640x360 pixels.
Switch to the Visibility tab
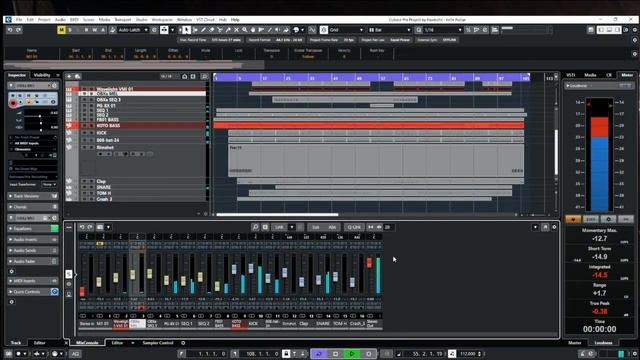click(42, 75)
